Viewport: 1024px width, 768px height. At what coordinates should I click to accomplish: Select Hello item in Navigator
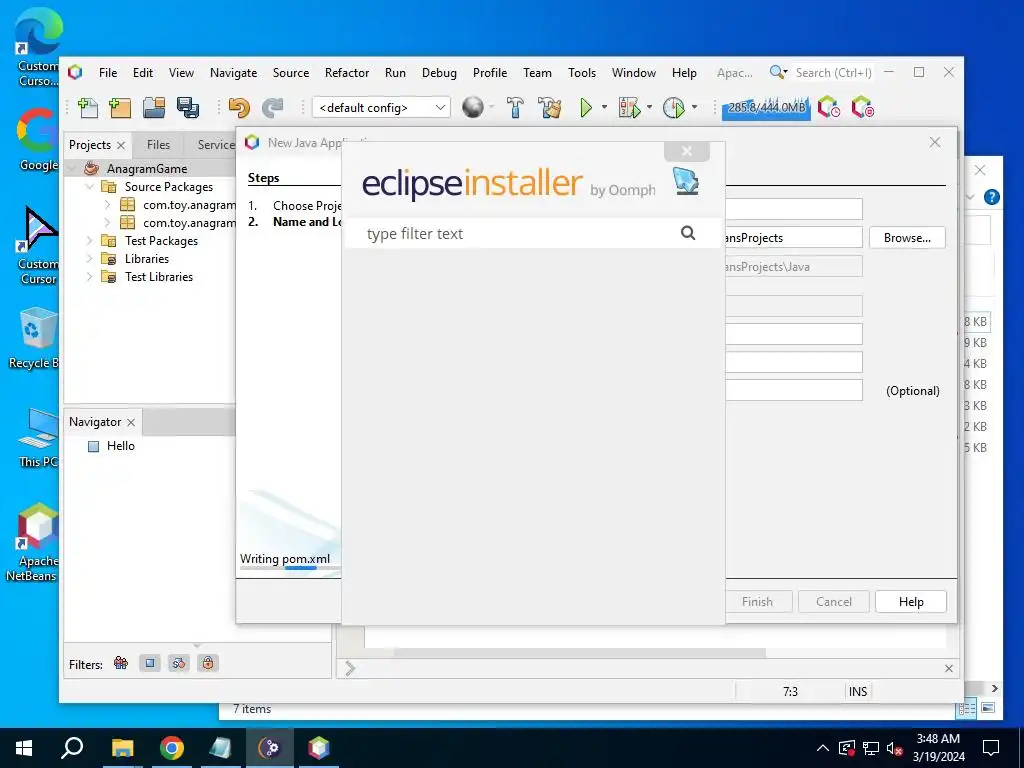click(x=121, y=446)
